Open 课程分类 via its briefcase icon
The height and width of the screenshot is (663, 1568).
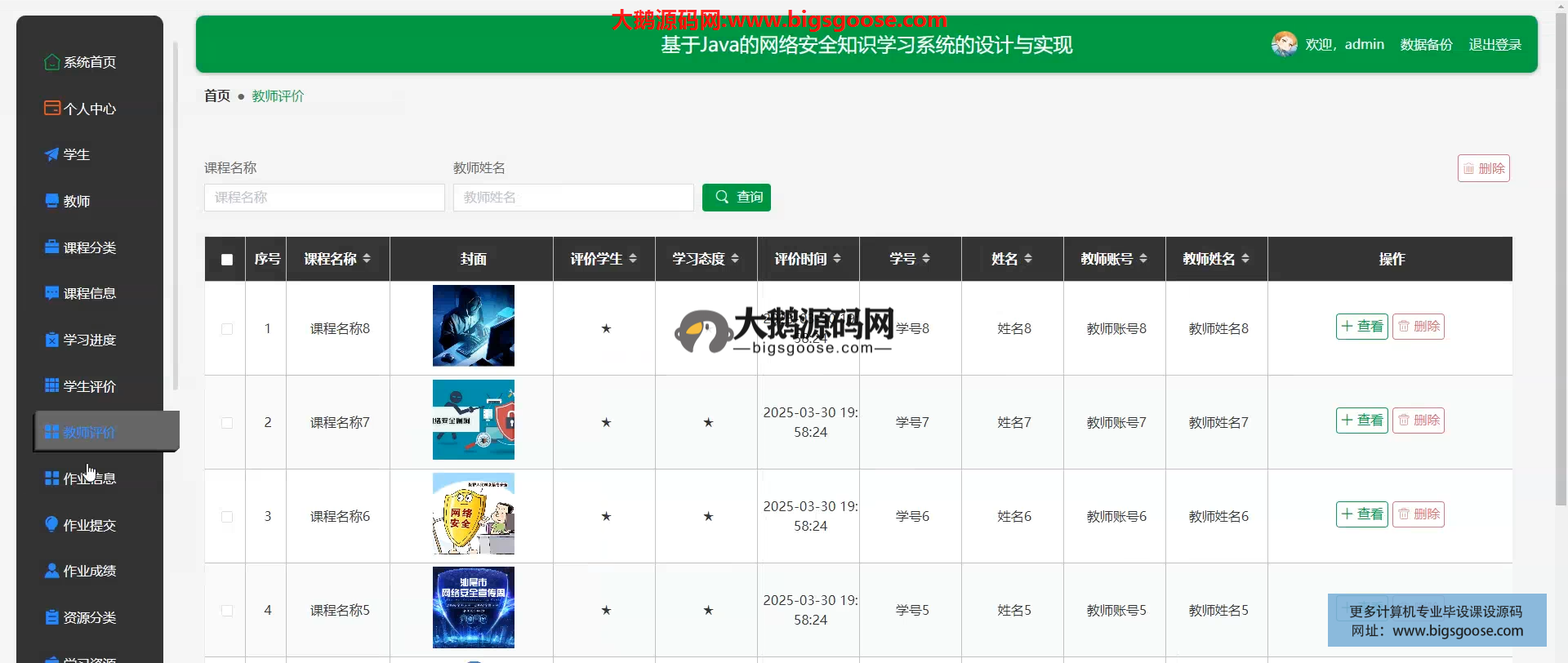(x=51, y=247)
